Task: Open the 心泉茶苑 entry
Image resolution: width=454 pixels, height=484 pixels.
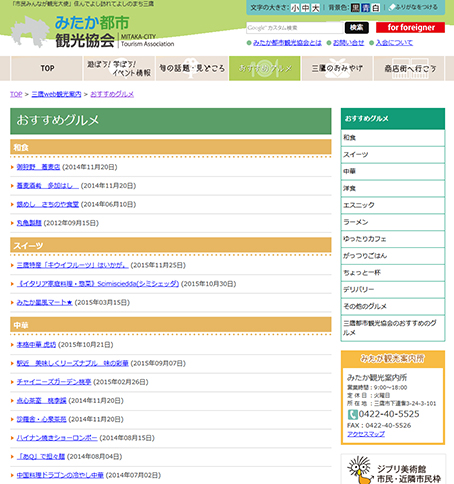Action: pyautogui.click(x=42, y=419)
